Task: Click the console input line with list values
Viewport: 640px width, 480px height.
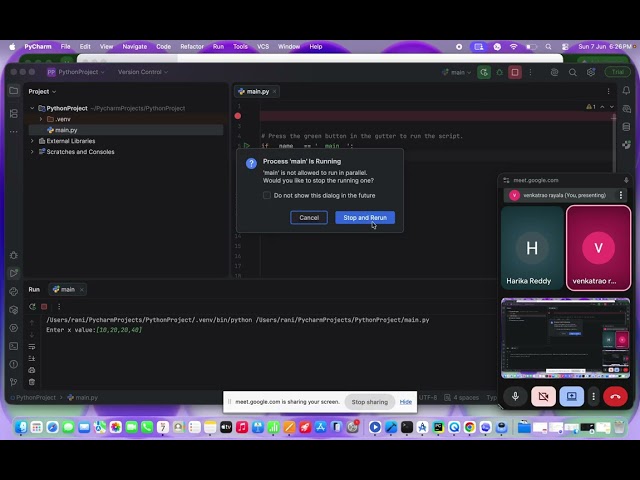Action: click(94, 330)
